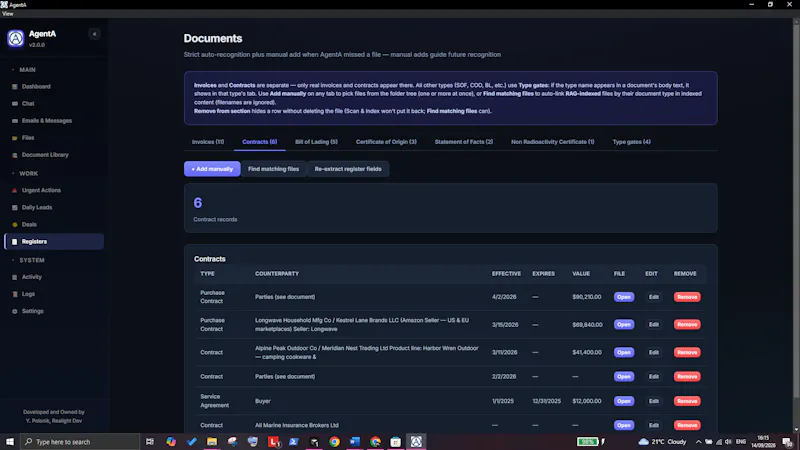Collapse the sidebar with the arrow button
Viewport: 800px width, 450px height.
pyautogui.click(x=94, y=34)
